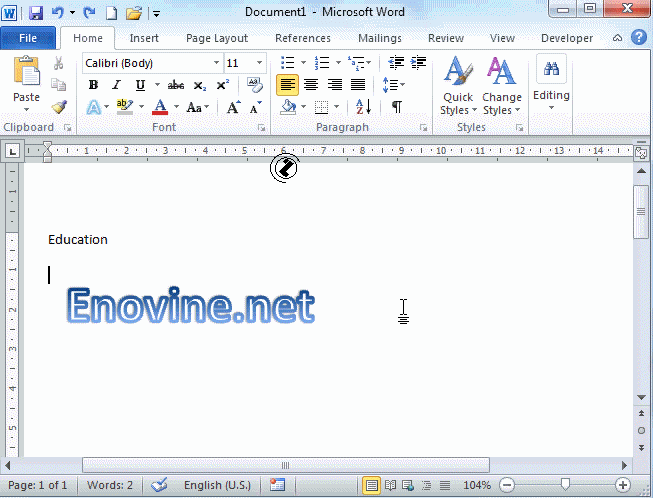
Task: Click the zoom slider handle
Action: (565, 485)
